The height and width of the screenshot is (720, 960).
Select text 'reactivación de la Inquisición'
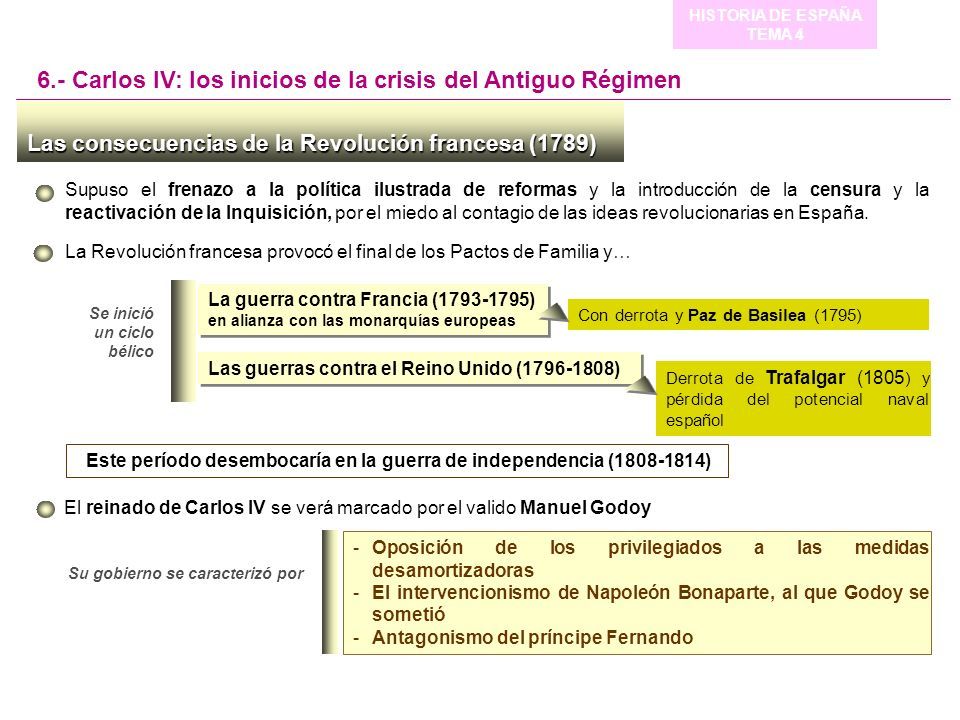pos(198,212)
